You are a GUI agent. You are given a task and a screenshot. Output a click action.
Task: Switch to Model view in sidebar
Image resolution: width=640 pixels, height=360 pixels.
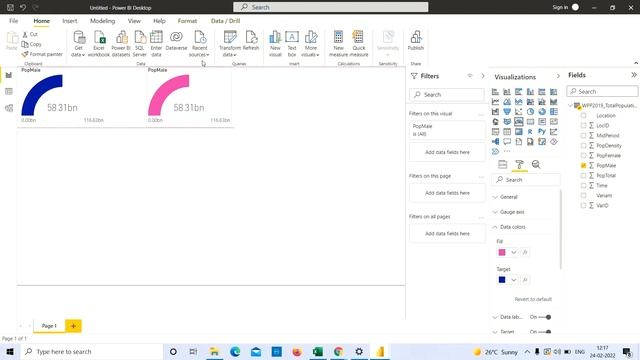pyautogui.click(x=9, y=108)
